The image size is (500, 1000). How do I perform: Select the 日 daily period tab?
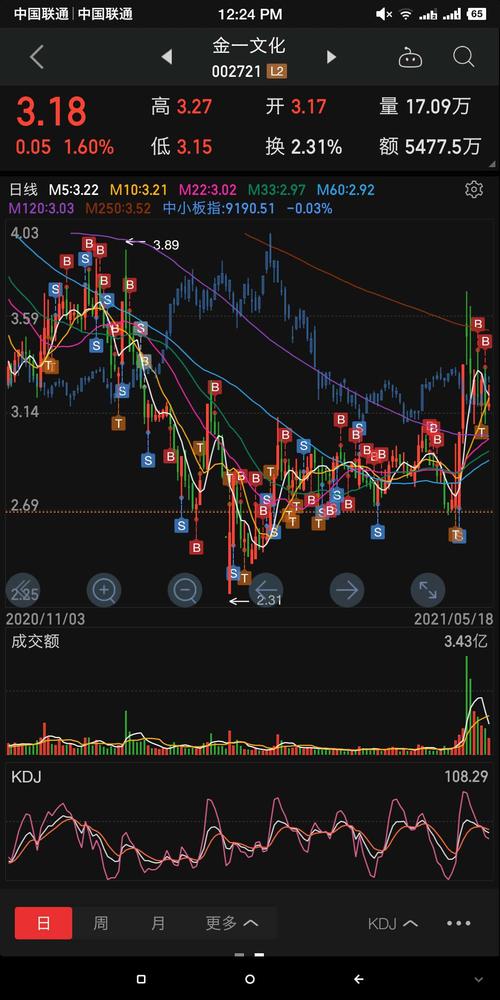43,923
